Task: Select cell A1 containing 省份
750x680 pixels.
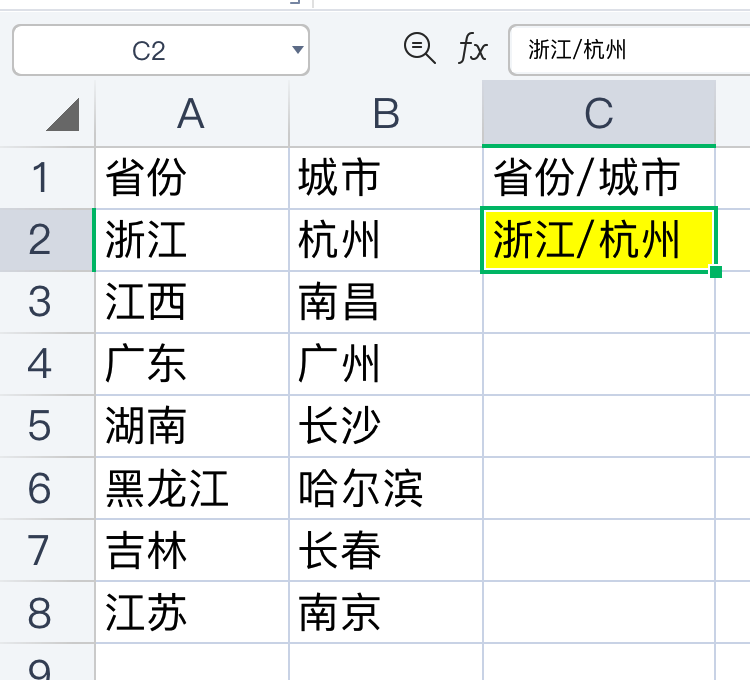Action: pos(192,178)
